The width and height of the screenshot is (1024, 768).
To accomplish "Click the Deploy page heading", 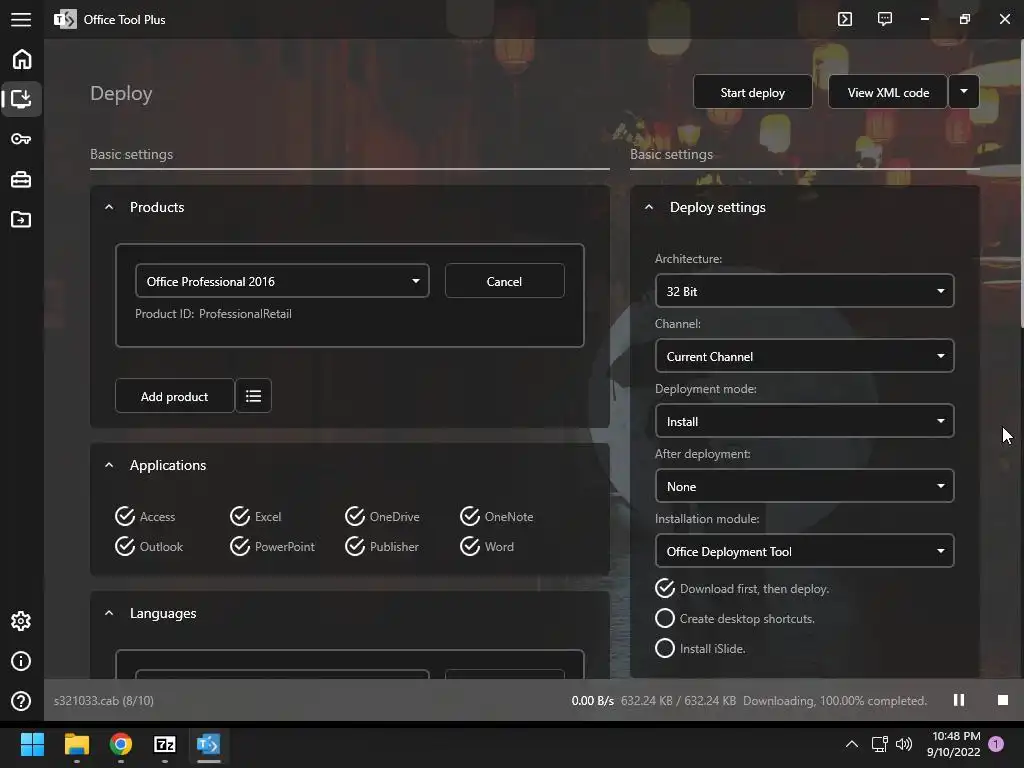I will (x=121, y=93).
